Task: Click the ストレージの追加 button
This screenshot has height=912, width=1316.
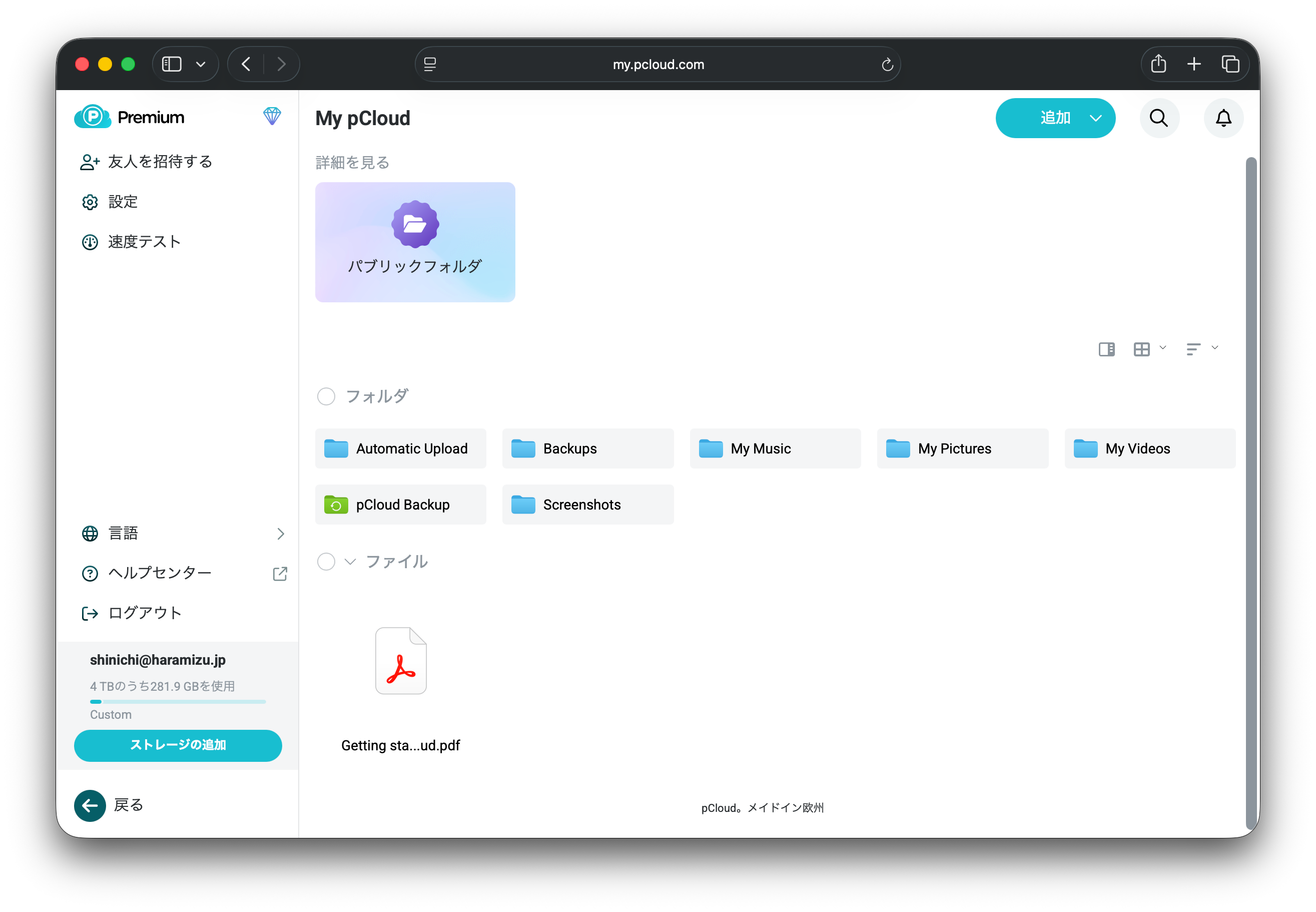Action: [x=178, y=745]
